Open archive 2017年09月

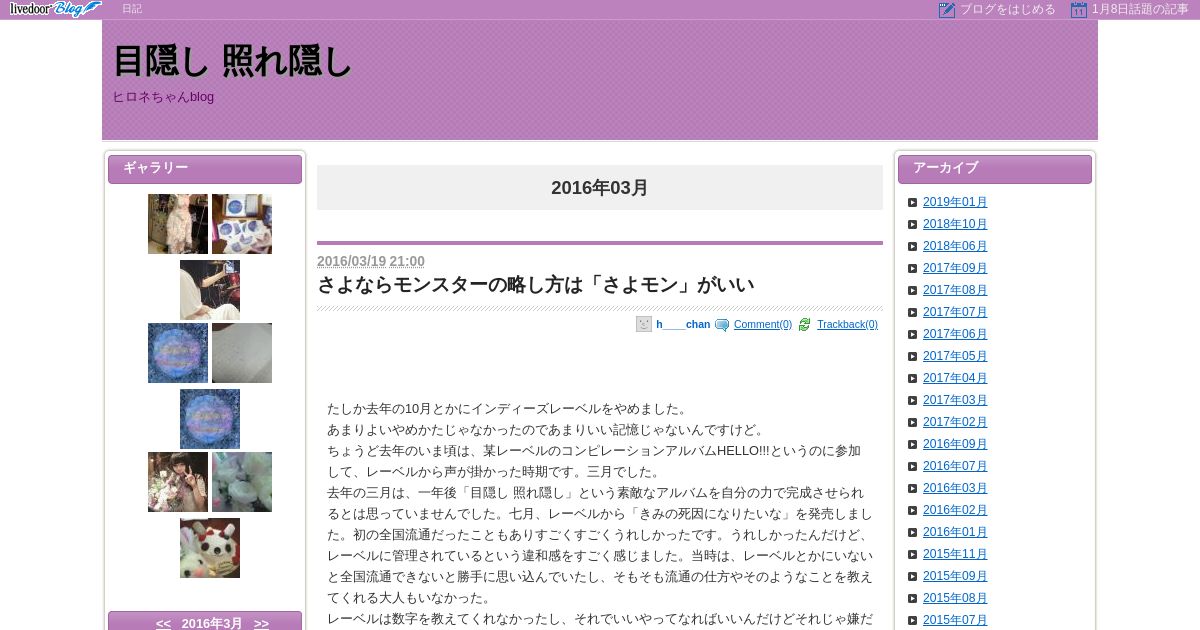click(x=955, y=268)
